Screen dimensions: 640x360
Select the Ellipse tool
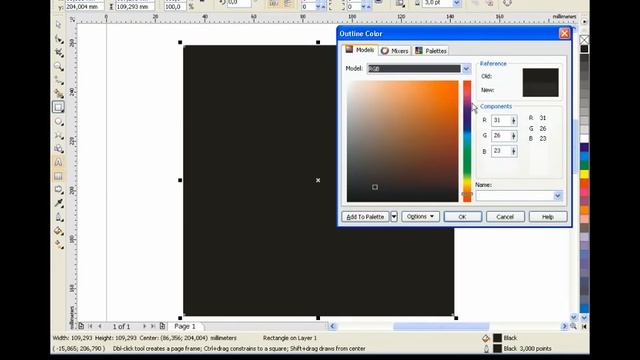coord(58,122)
